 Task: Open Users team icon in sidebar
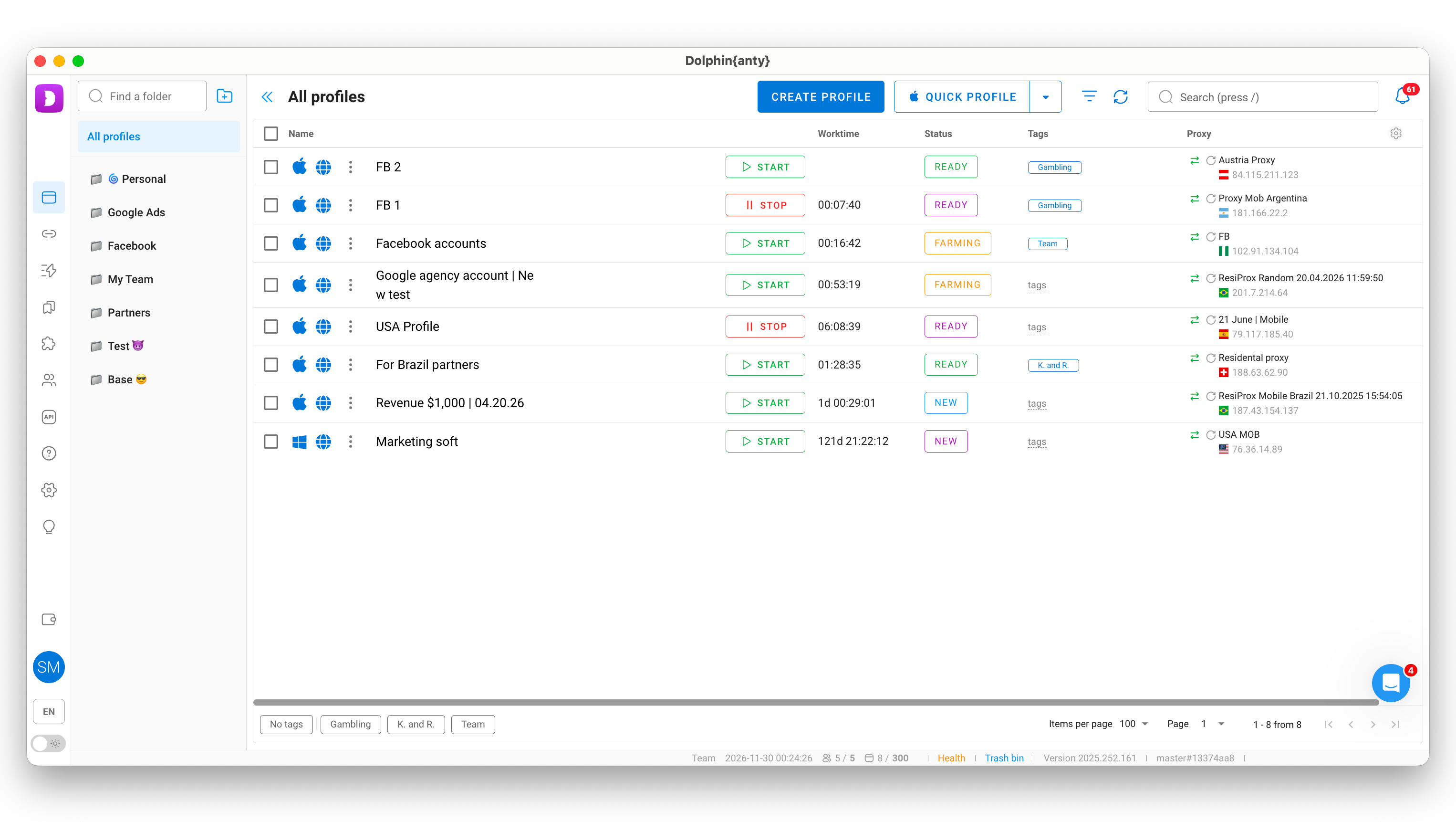pos(49,380)
